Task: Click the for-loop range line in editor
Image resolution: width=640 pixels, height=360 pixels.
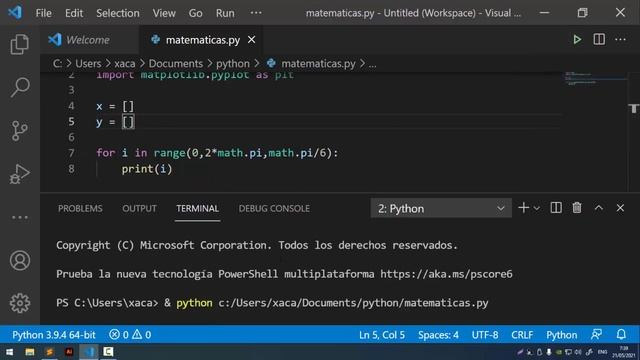Action: tap(217, 153)
